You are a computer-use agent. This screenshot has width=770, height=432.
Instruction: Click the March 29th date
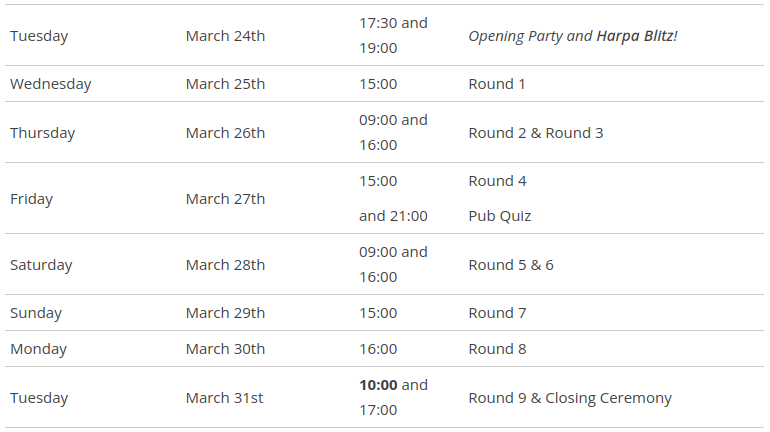click(225, 313)
